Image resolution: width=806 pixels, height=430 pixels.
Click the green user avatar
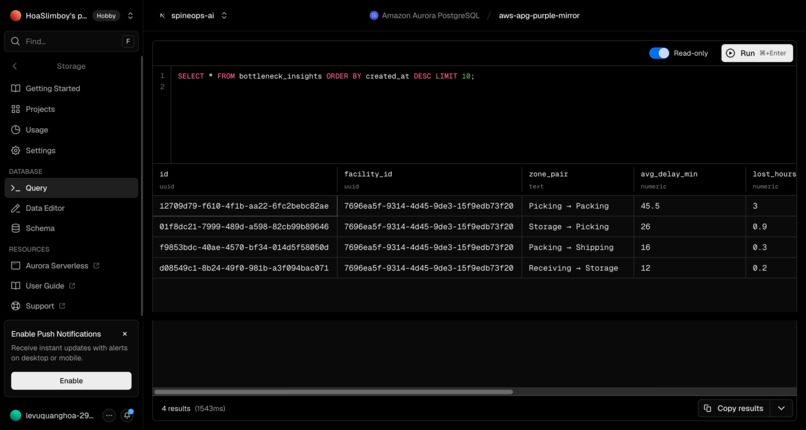pos(15,416)
